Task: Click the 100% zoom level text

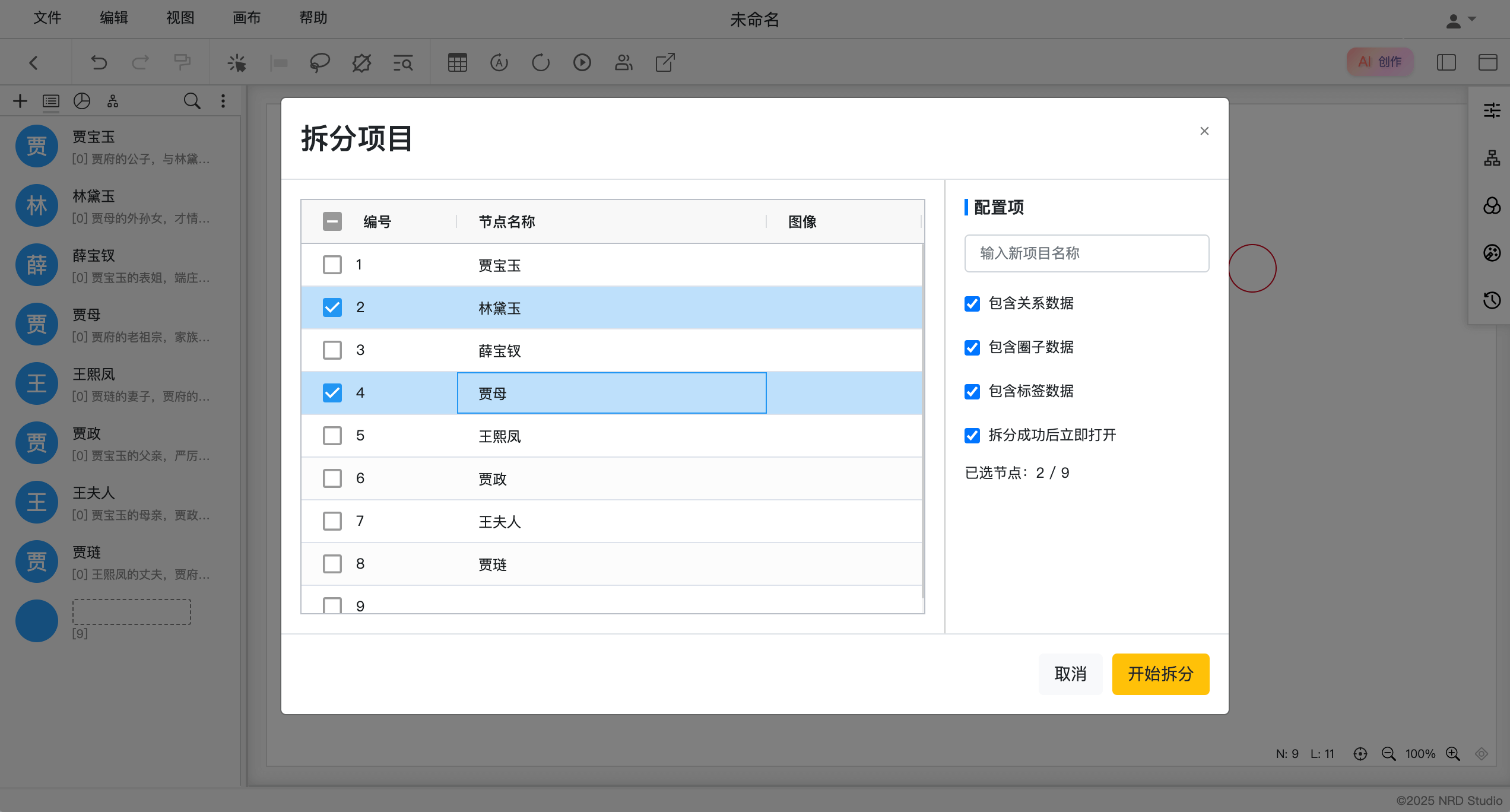Action: click(x=1420, y=754)
